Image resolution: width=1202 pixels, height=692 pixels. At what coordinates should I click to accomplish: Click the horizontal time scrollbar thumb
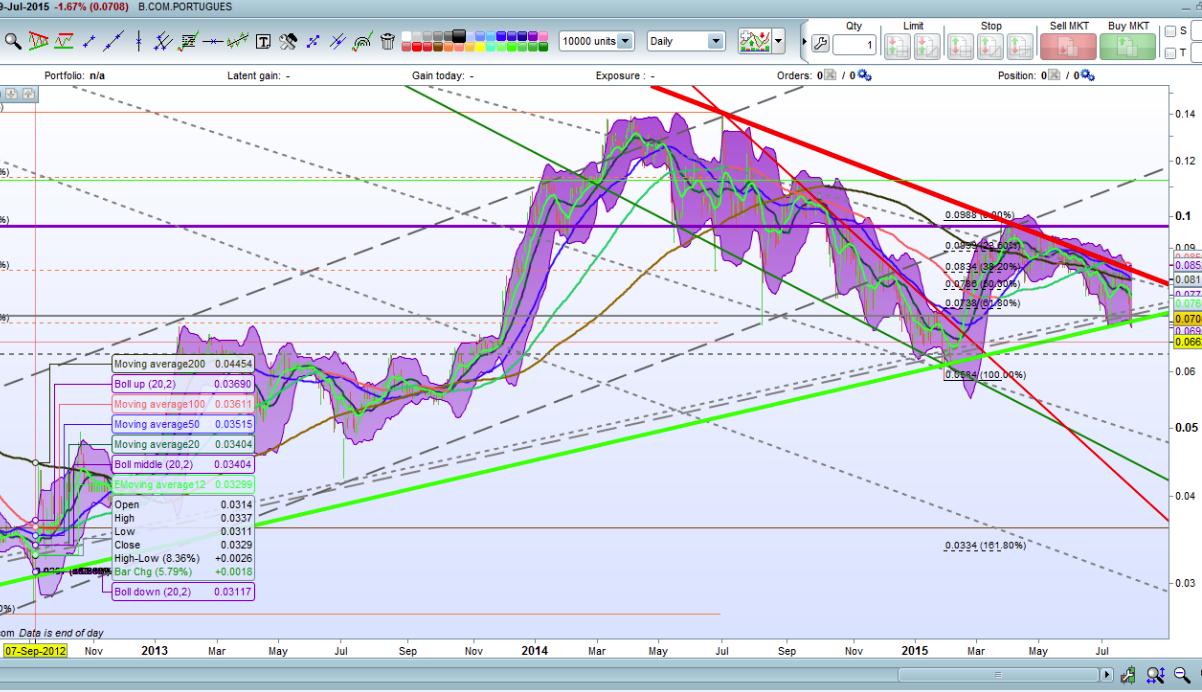(x=998, y=675)
